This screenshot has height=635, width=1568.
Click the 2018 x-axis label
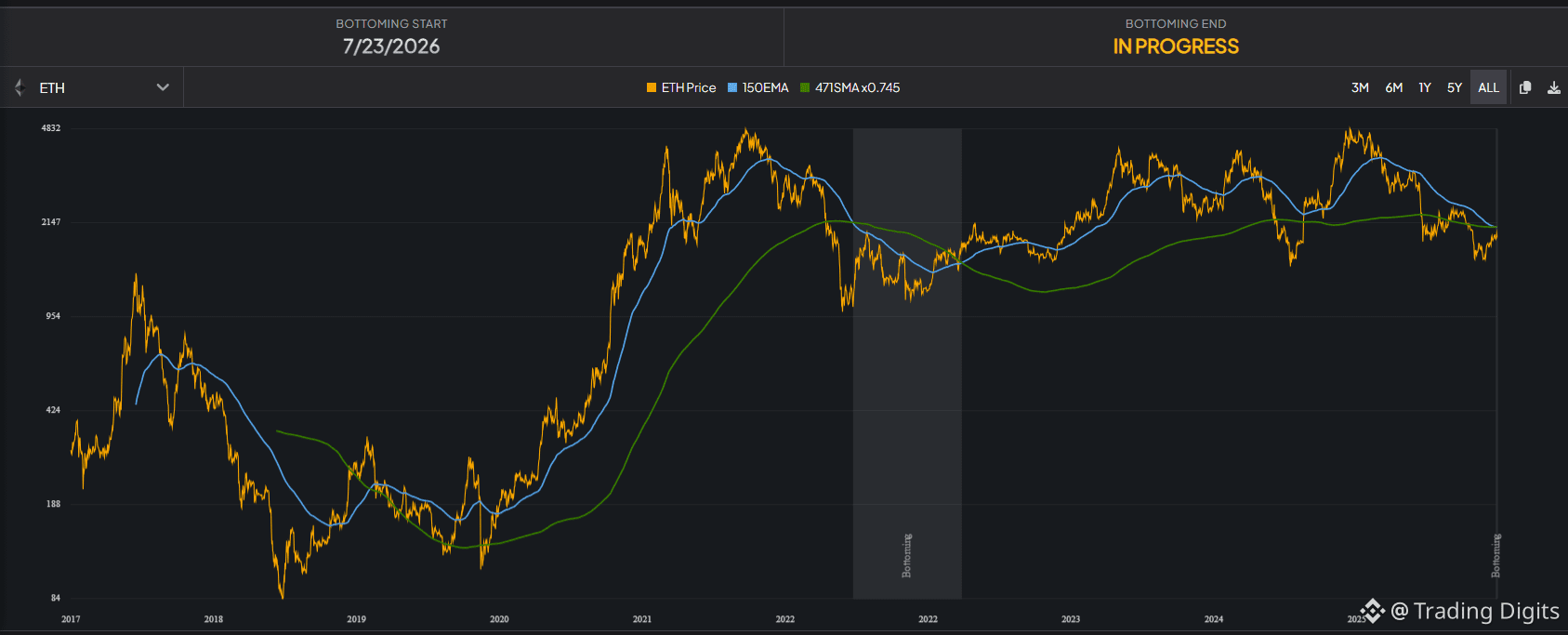click(x=214, y=619)
